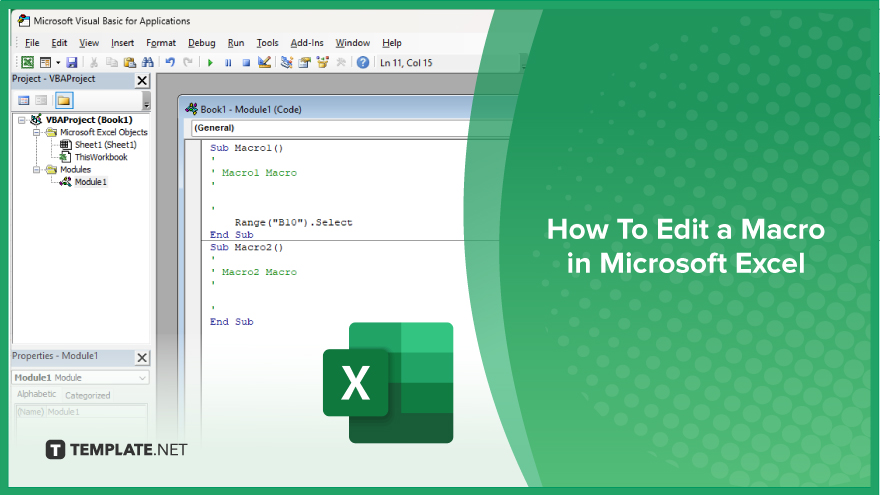Open Object Browser toolbar icon
The height and width of the screenshot is (495, 880).
coord(322,62)
